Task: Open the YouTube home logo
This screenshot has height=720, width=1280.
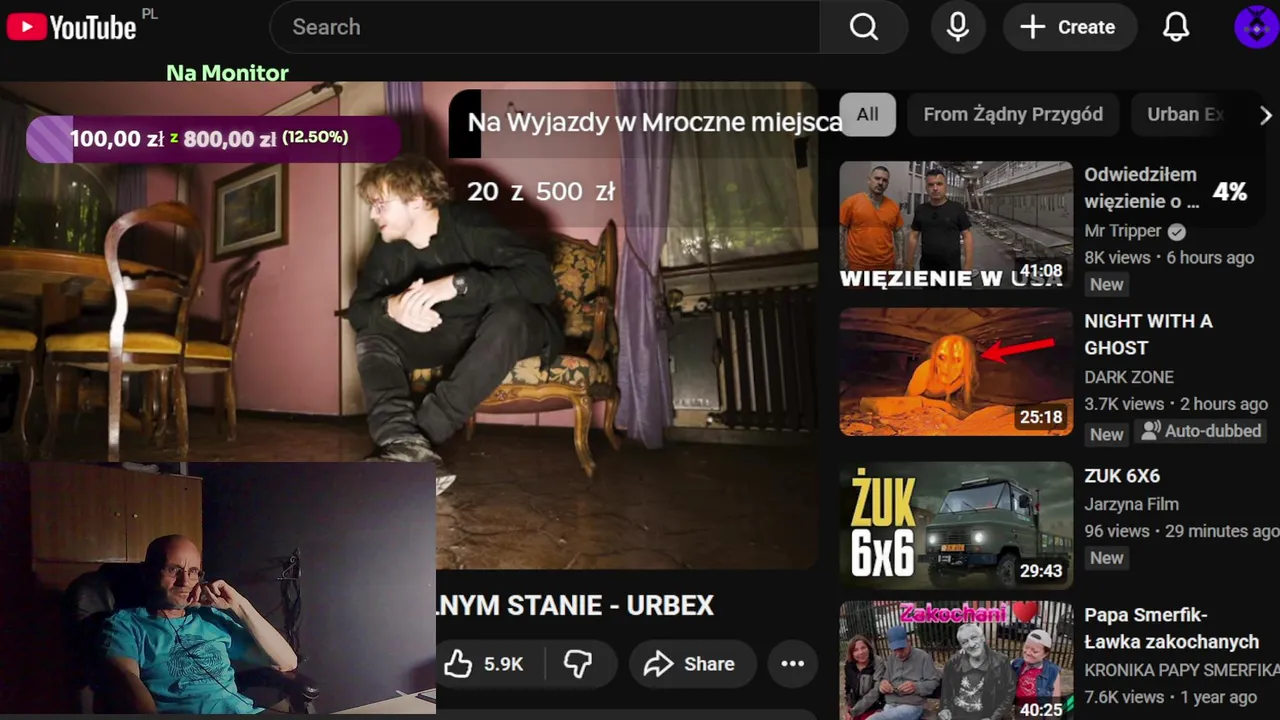Action: pos(71,27)
